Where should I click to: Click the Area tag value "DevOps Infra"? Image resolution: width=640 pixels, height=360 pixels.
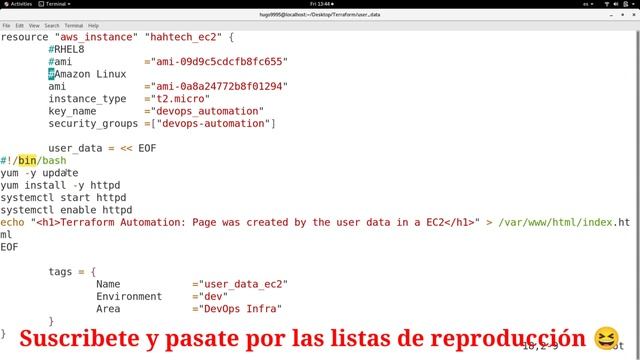(x=240, y=309)
